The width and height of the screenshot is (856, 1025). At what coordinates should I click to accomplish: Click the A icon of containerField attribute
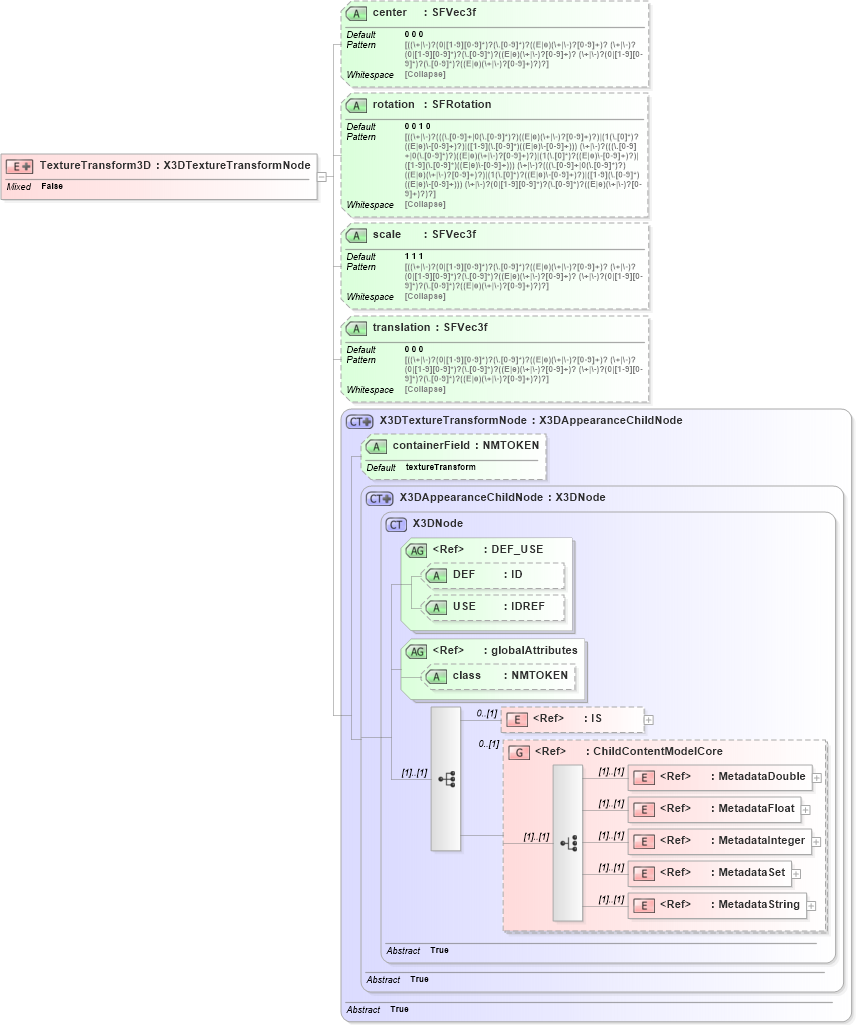point(376,446)
